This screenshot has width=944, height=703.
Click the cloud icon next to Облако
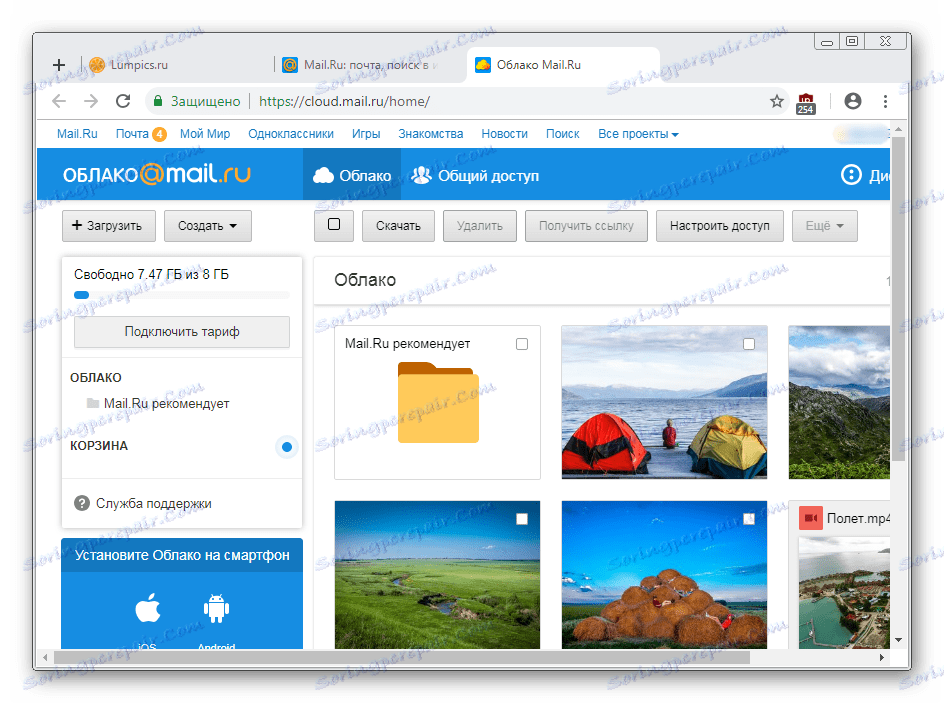[323, 176]
